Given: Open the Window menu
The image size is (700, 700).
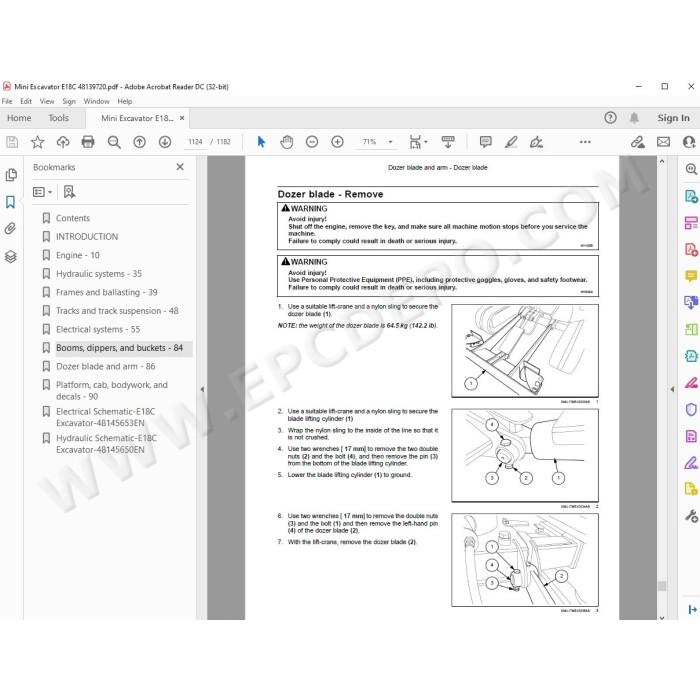Looking at the screenshot, I should click(x=96, y=101).
